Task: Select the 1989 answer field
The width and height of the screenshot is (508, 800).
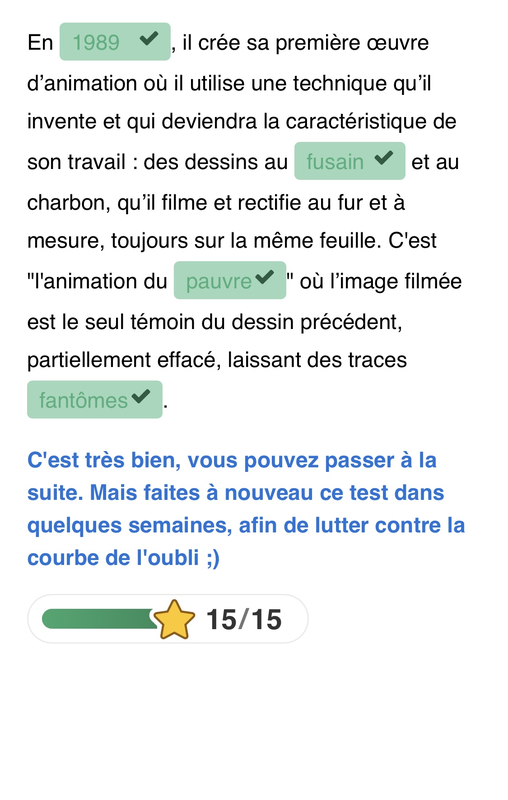Action: click(115, 41)
